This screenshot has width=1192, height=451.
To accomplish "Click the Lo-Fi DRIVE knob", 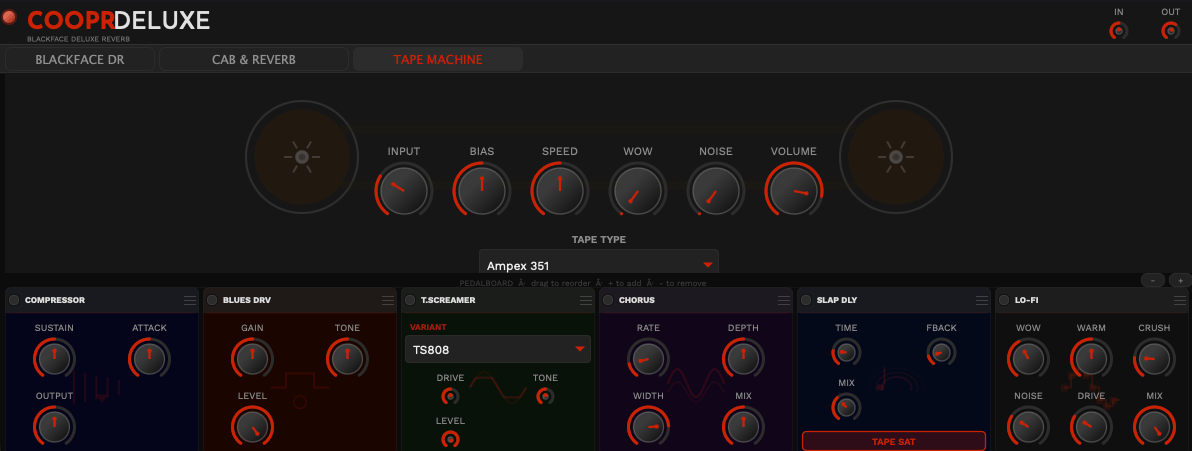I will (x=1092, y=426).
